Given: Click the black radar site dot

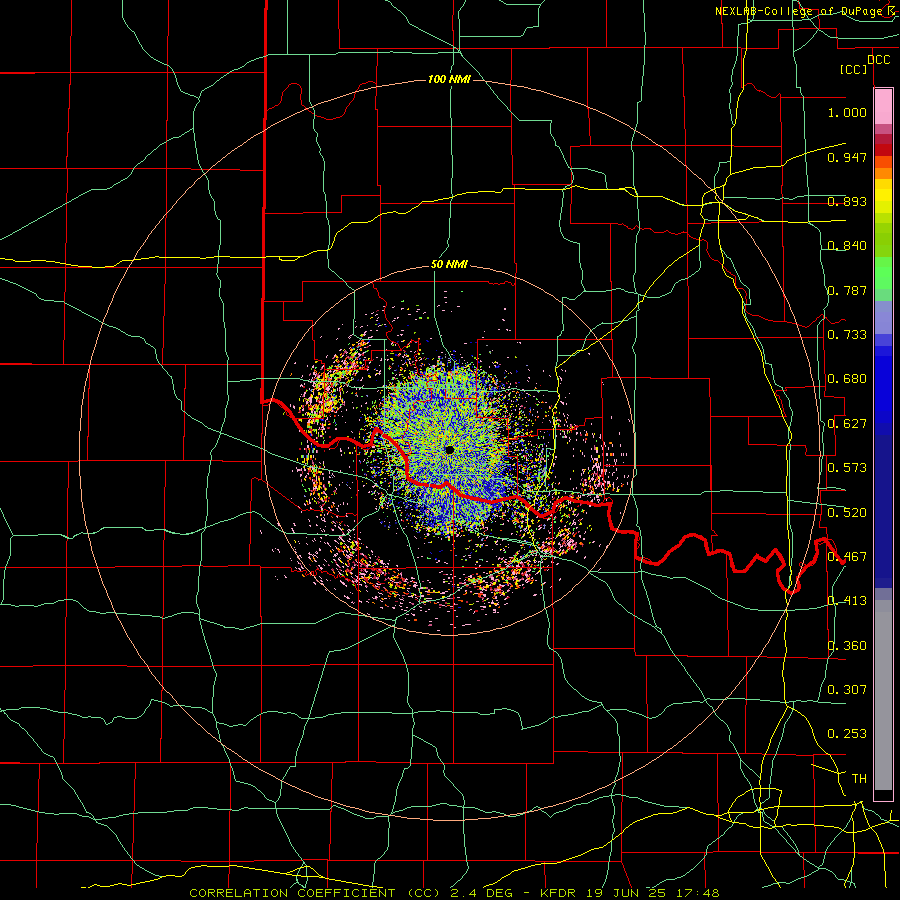Looking at the screenshot, I should [449, 450].
